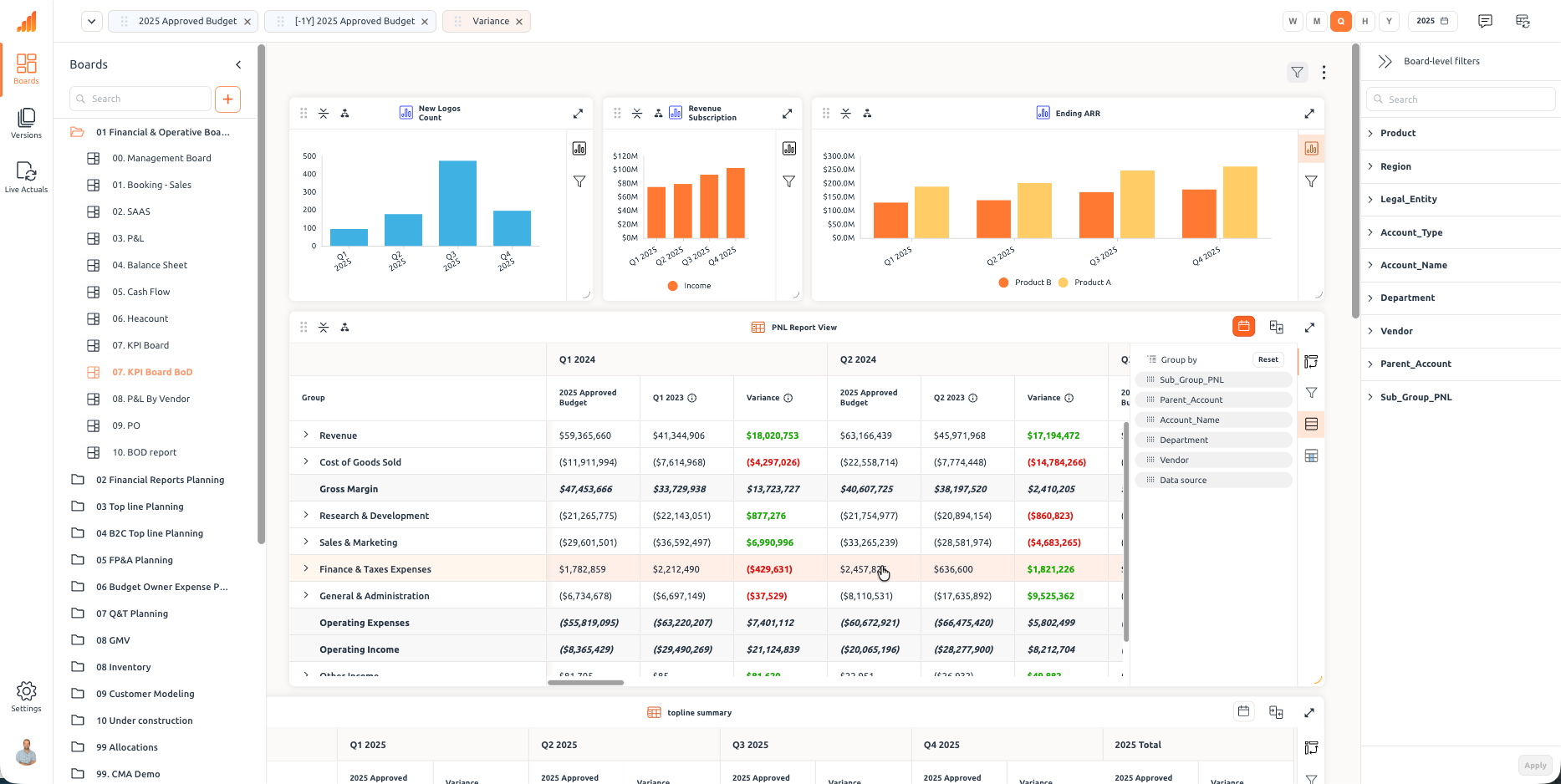Image resolution: width=1561 pixels, height=784 pixels.
Task: Open board filter funnel icon near three-dot menu
Action: coord(1297,73)
